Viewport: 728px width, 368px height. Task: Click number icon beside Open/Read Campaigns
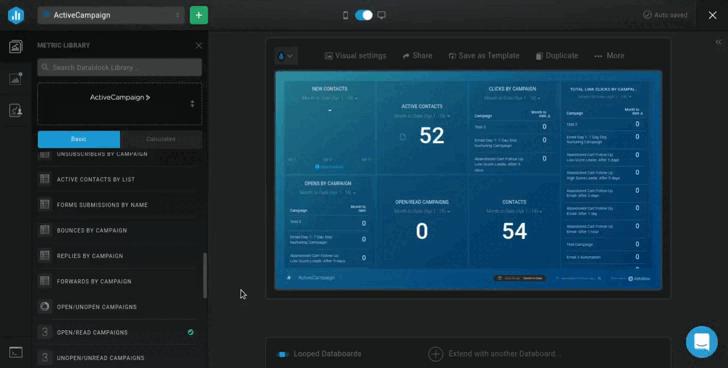(x=45, y=332)
